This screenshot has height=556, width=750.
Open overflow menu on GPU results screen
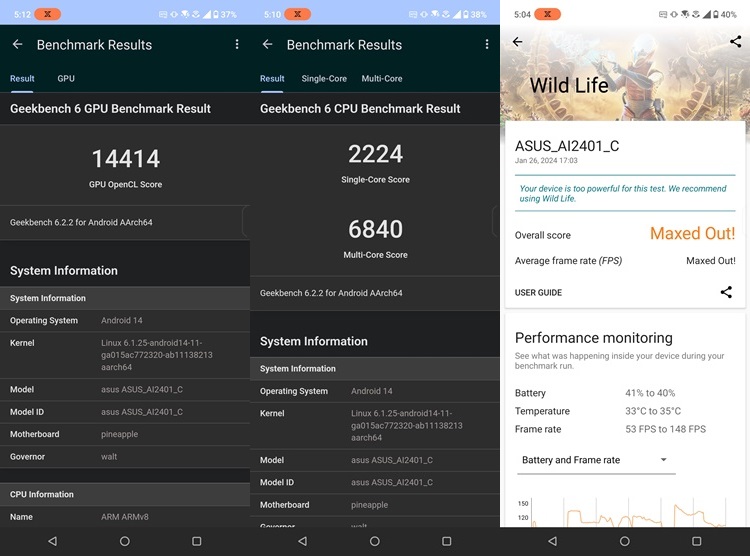[x=237, y=44]
